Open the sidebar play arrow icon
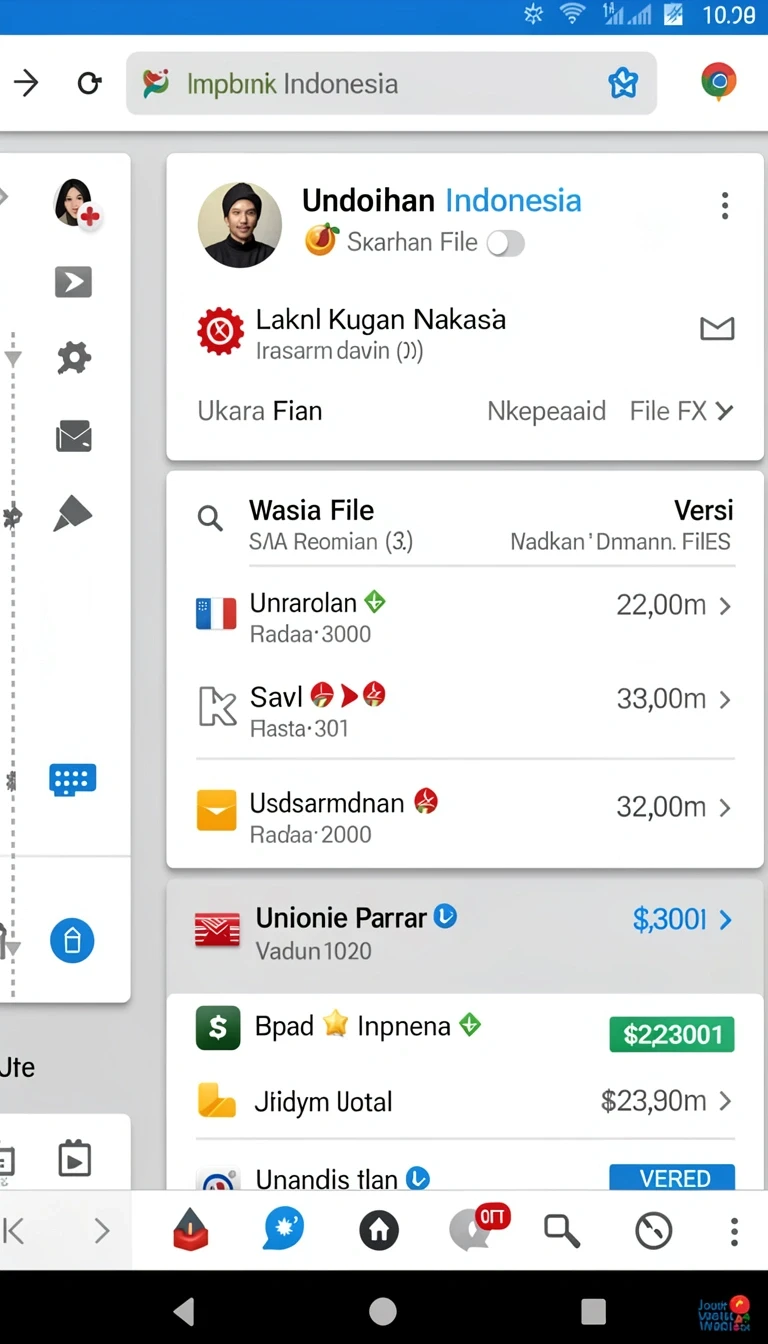Viewport: 768px width, 1344px height. coord(73,282)
